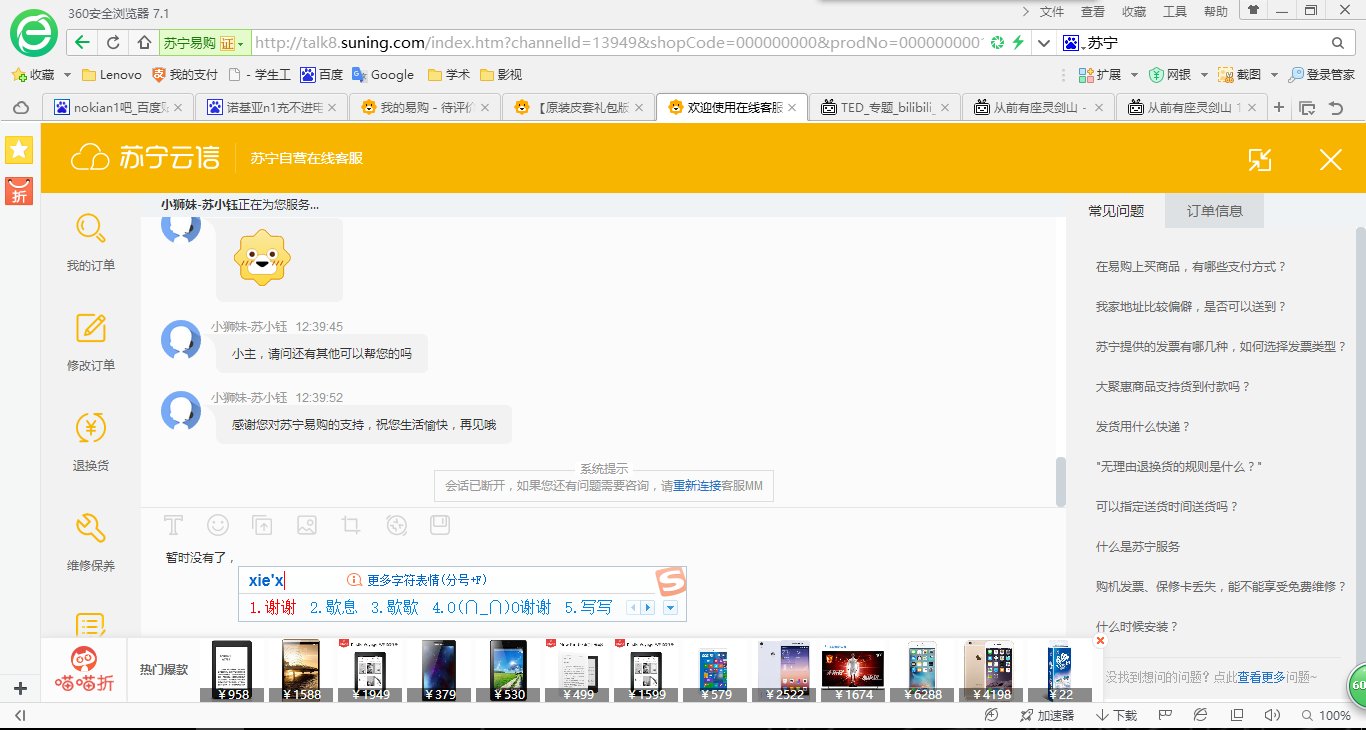Image resolution: width=1366 pixels, height=730 pixels.
Task: Expand the 网银 dropdown arrow
Action: click(x=1204, y=75)
